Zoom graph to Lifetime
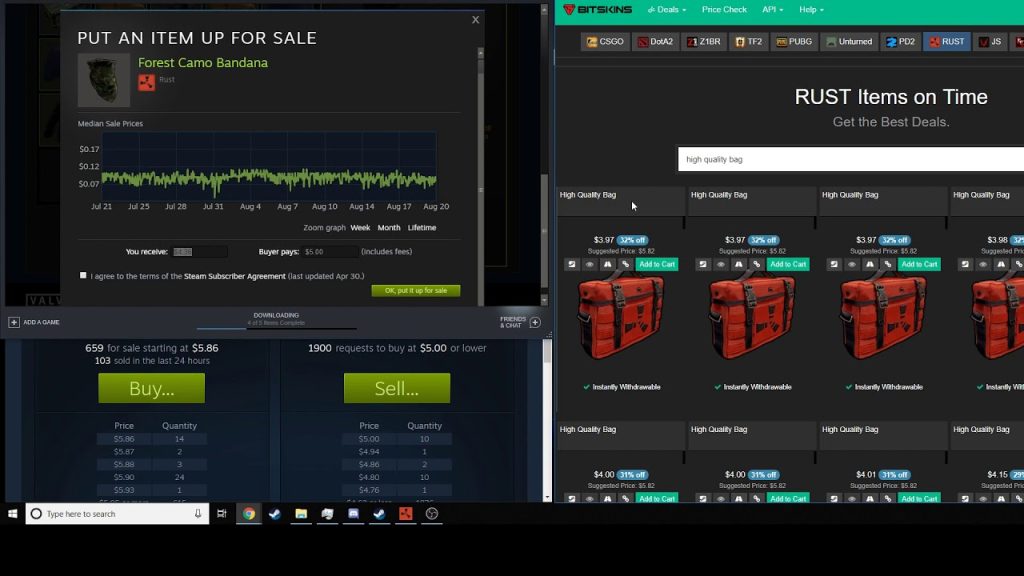 [x=422, y=228]
